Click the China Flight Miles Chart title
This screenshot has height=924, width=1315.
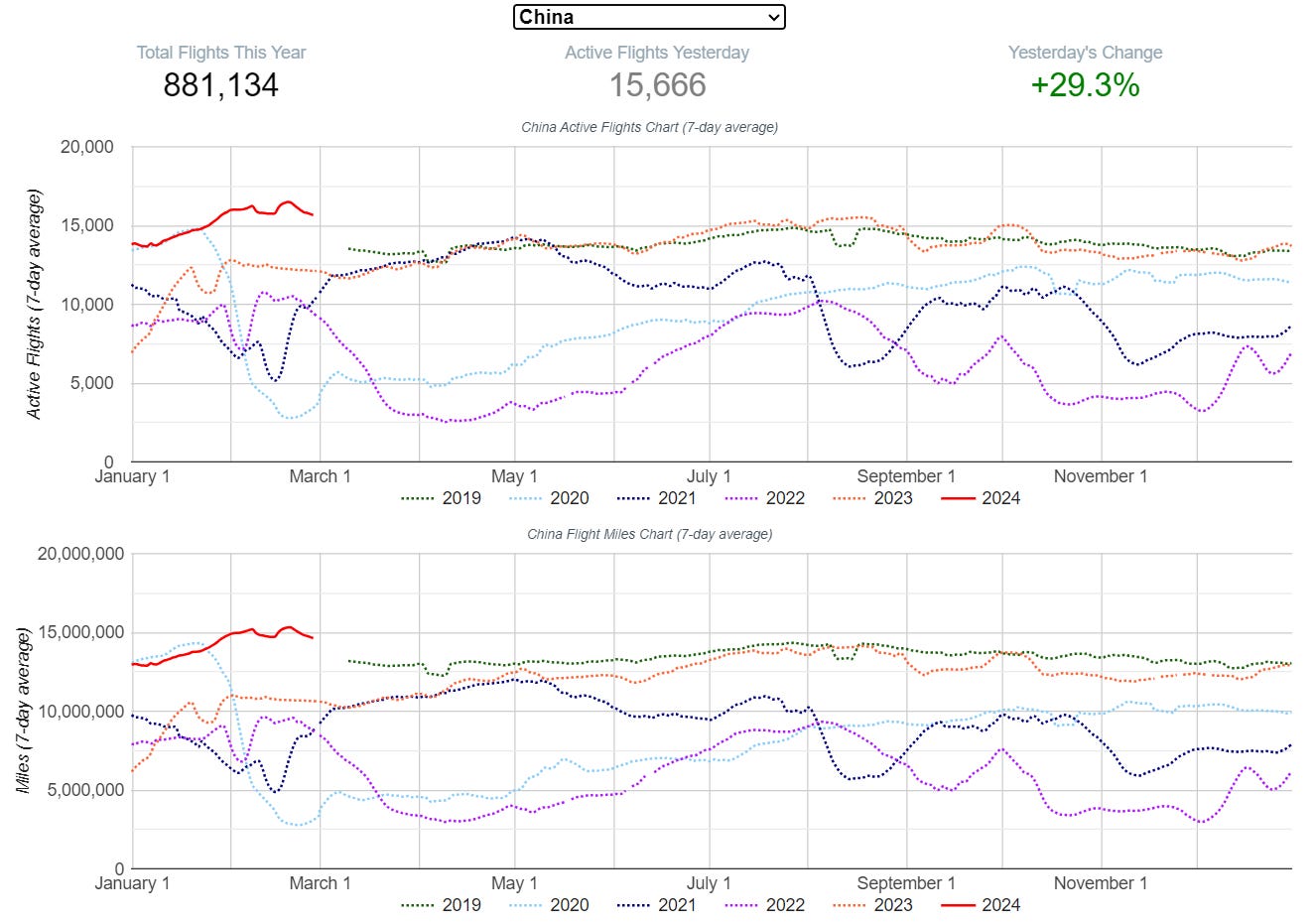(649, 534)
